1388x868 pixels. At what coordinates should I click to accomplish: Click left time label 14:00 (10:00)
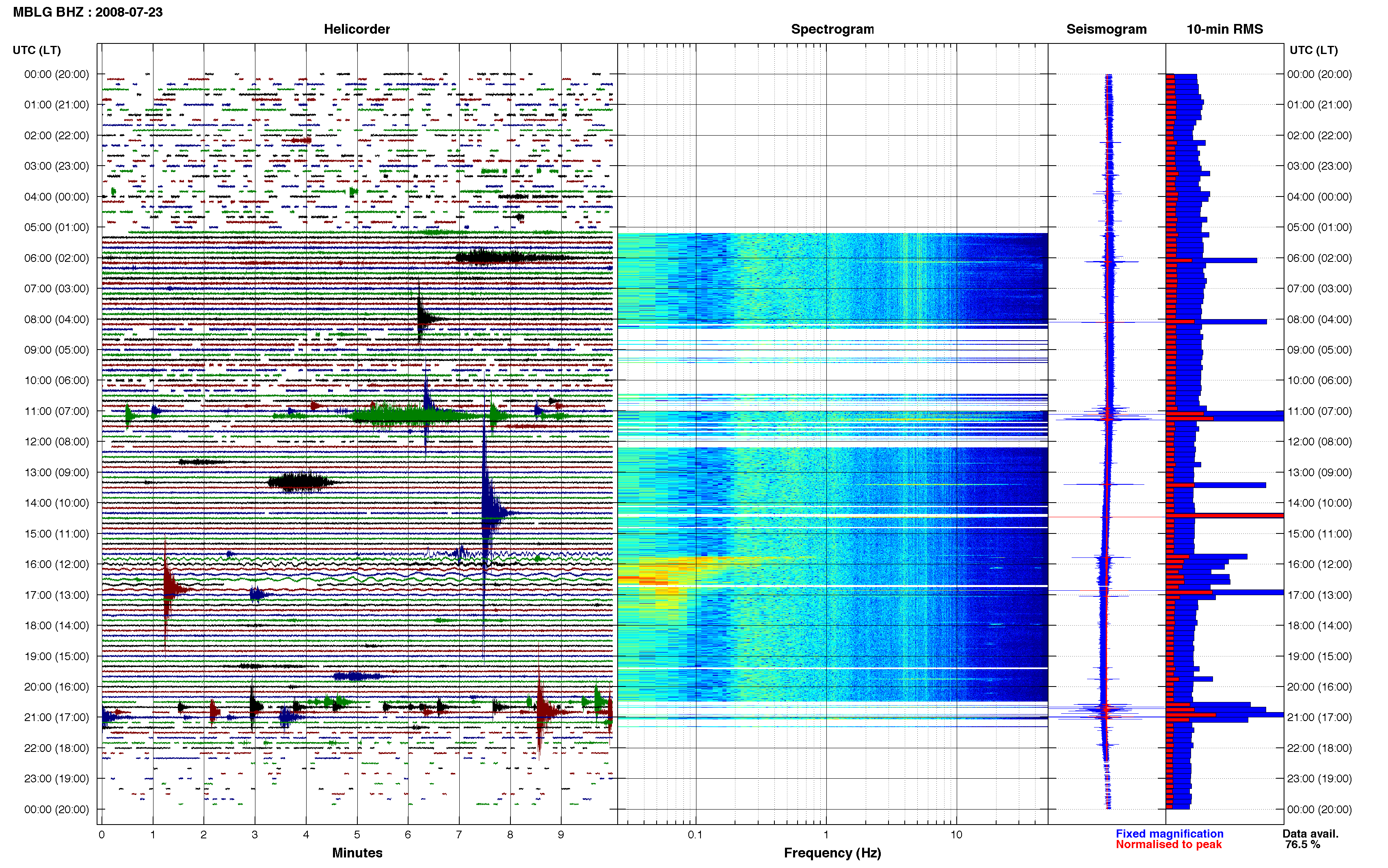pos(56,503)
